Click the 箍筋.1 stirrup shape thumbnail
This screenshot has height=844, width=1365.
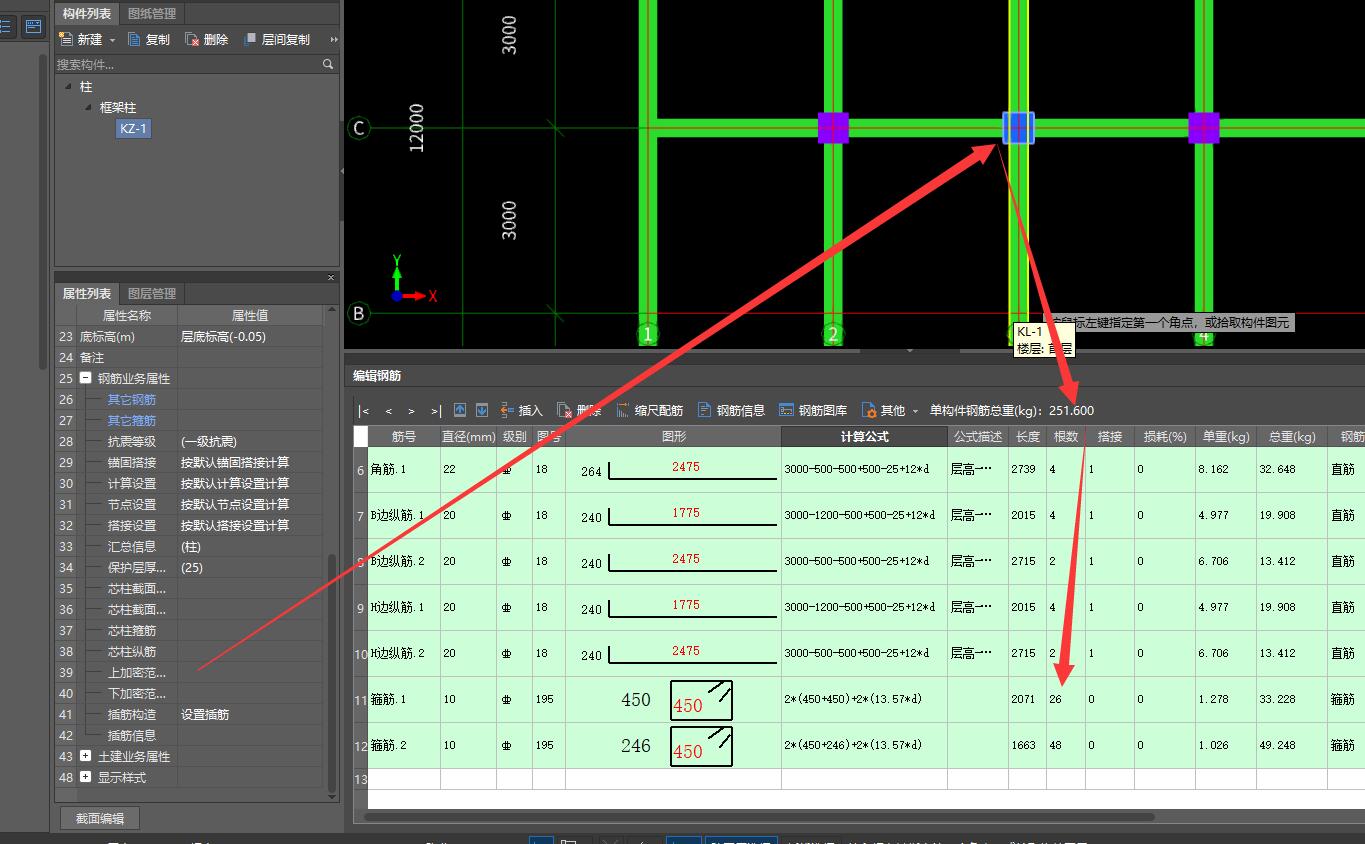pyautogui.click(x=701, y=700)
